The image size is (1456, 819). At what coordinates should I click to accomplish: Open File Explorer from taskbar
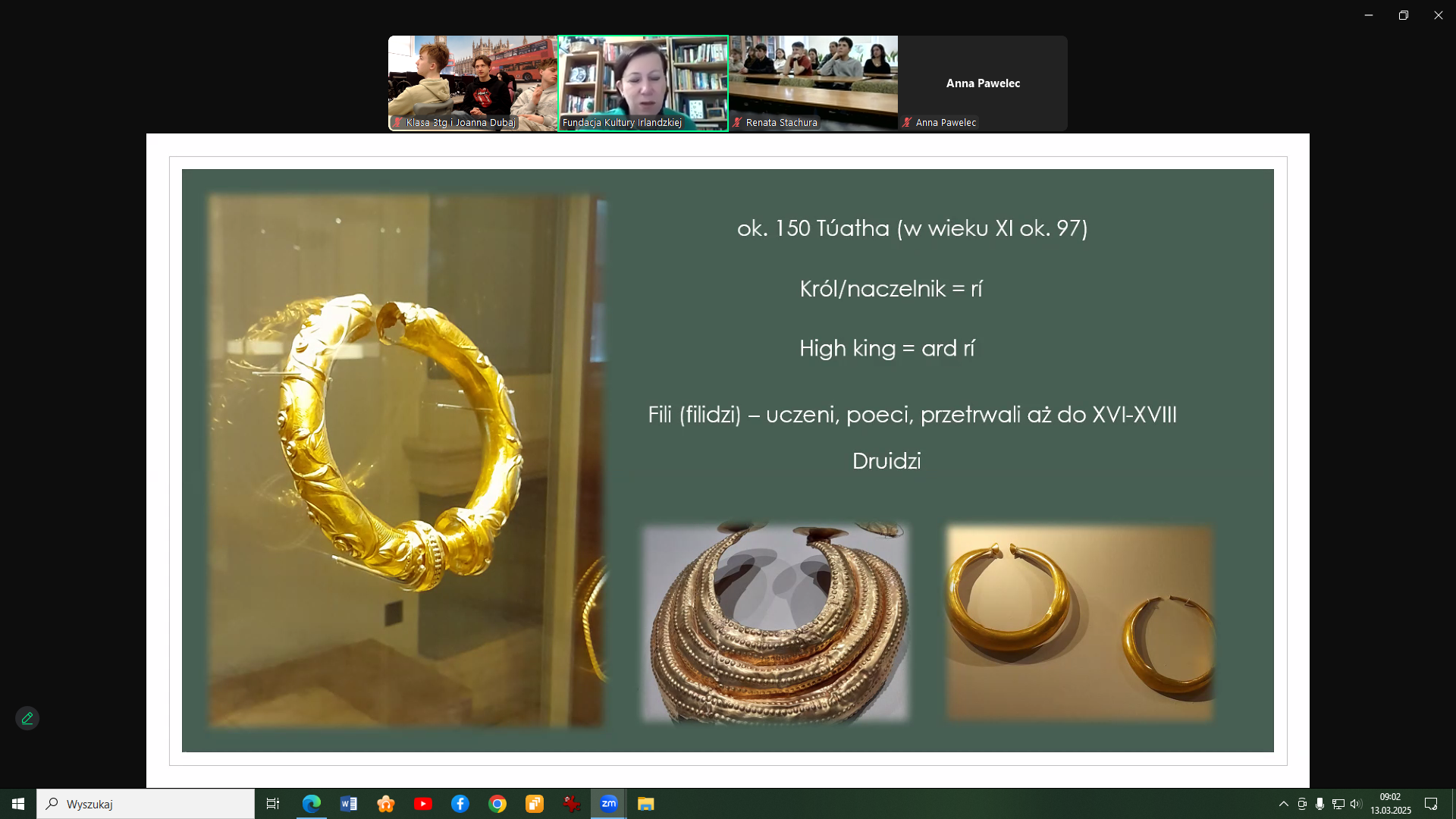[x=646, y=804]
